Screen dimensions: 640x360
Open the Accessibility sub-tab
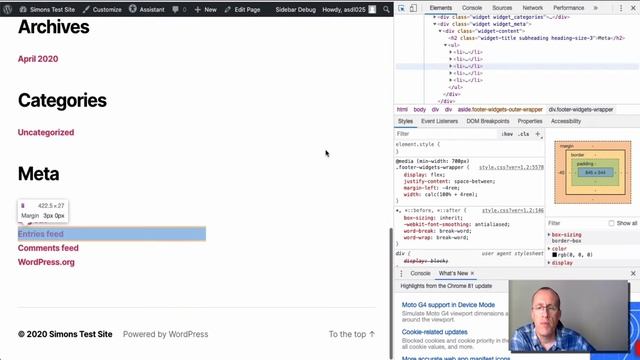tap(566, 121)
